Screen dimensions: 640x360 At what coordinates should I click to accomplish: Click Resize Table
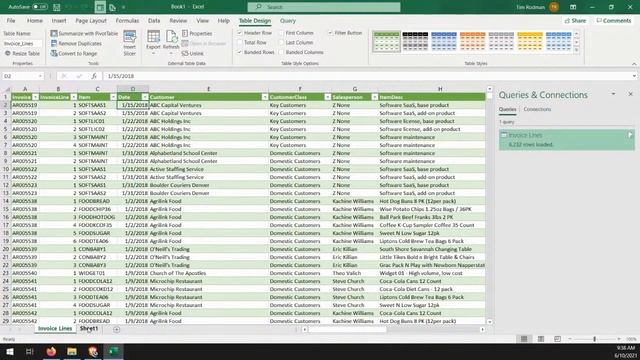pos(22,53)
